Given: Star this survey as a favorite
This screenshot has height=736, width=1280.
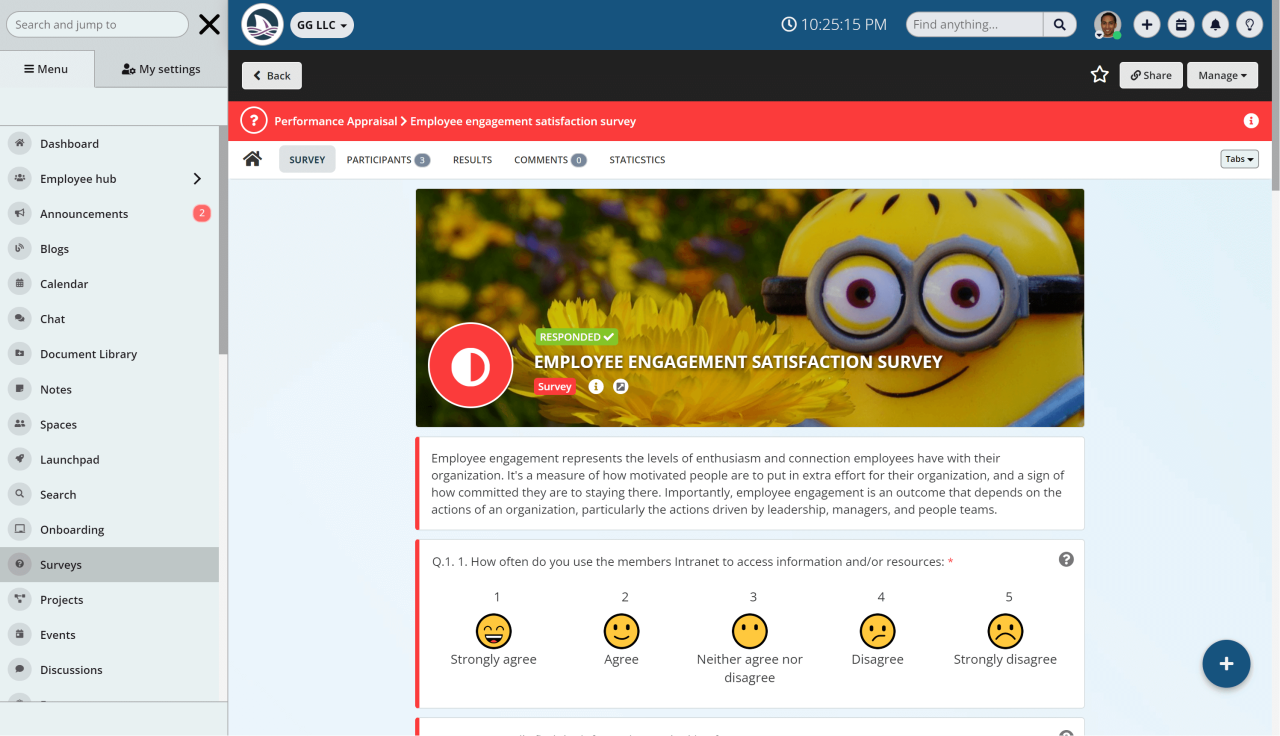Looking at the screenshot, I should tap(1100, 74).
